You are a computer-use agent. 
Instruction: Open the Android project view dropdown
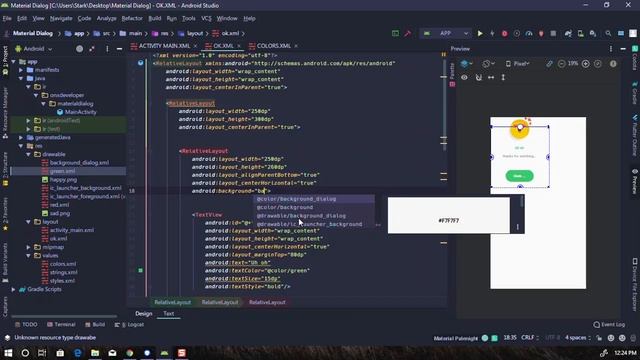point(34,49)
